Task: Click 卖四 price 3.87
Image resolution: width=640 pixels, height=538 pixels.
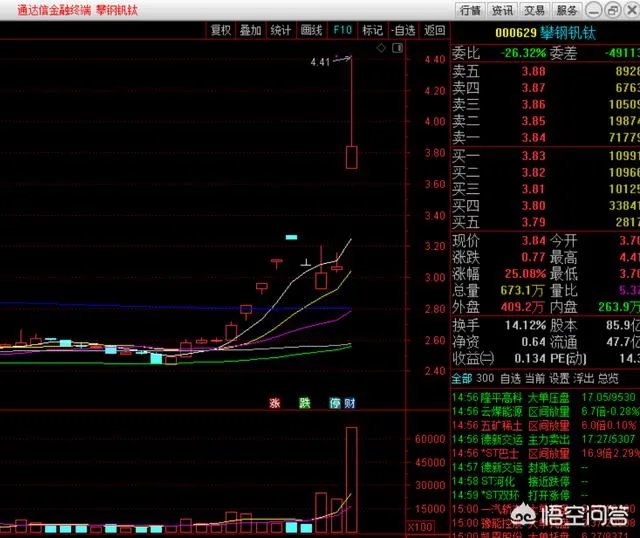Action: click(x=533, y=88)
